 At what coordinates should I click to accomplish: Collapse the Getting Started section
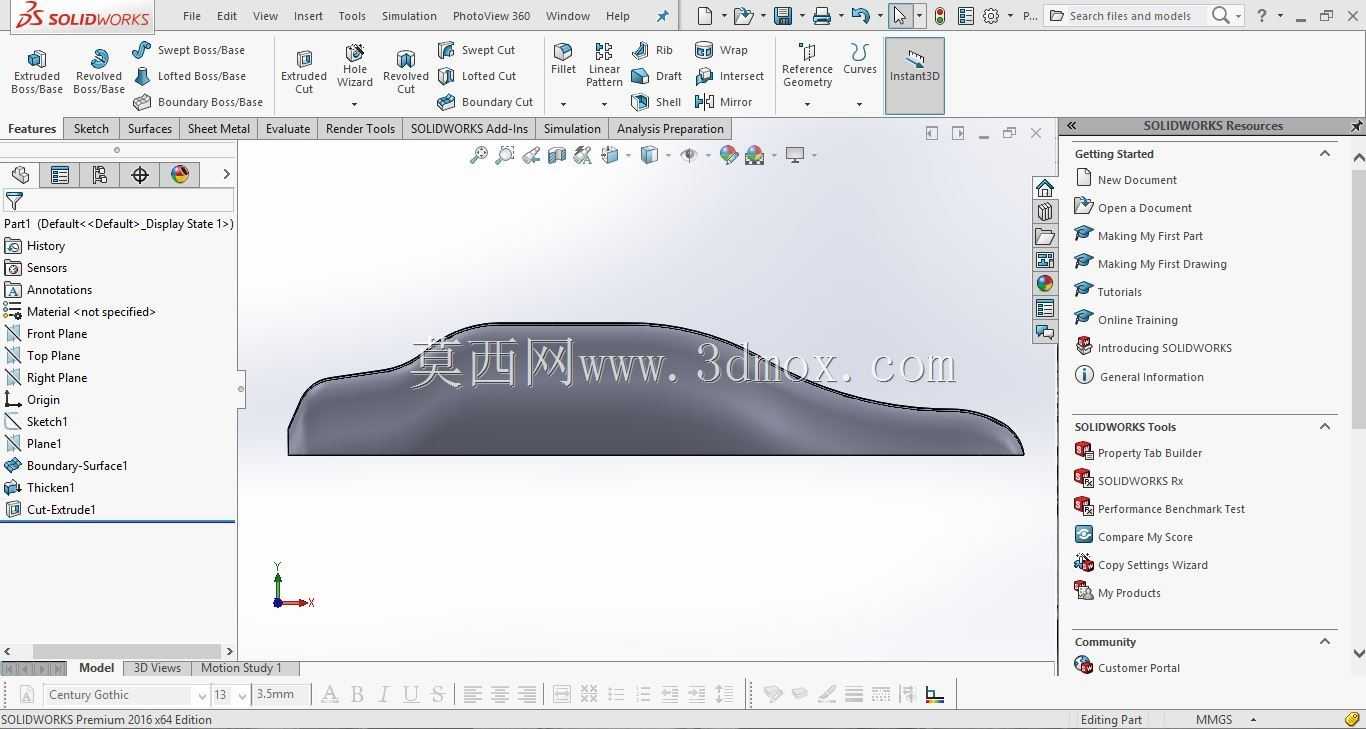[x=1325, y=153]
